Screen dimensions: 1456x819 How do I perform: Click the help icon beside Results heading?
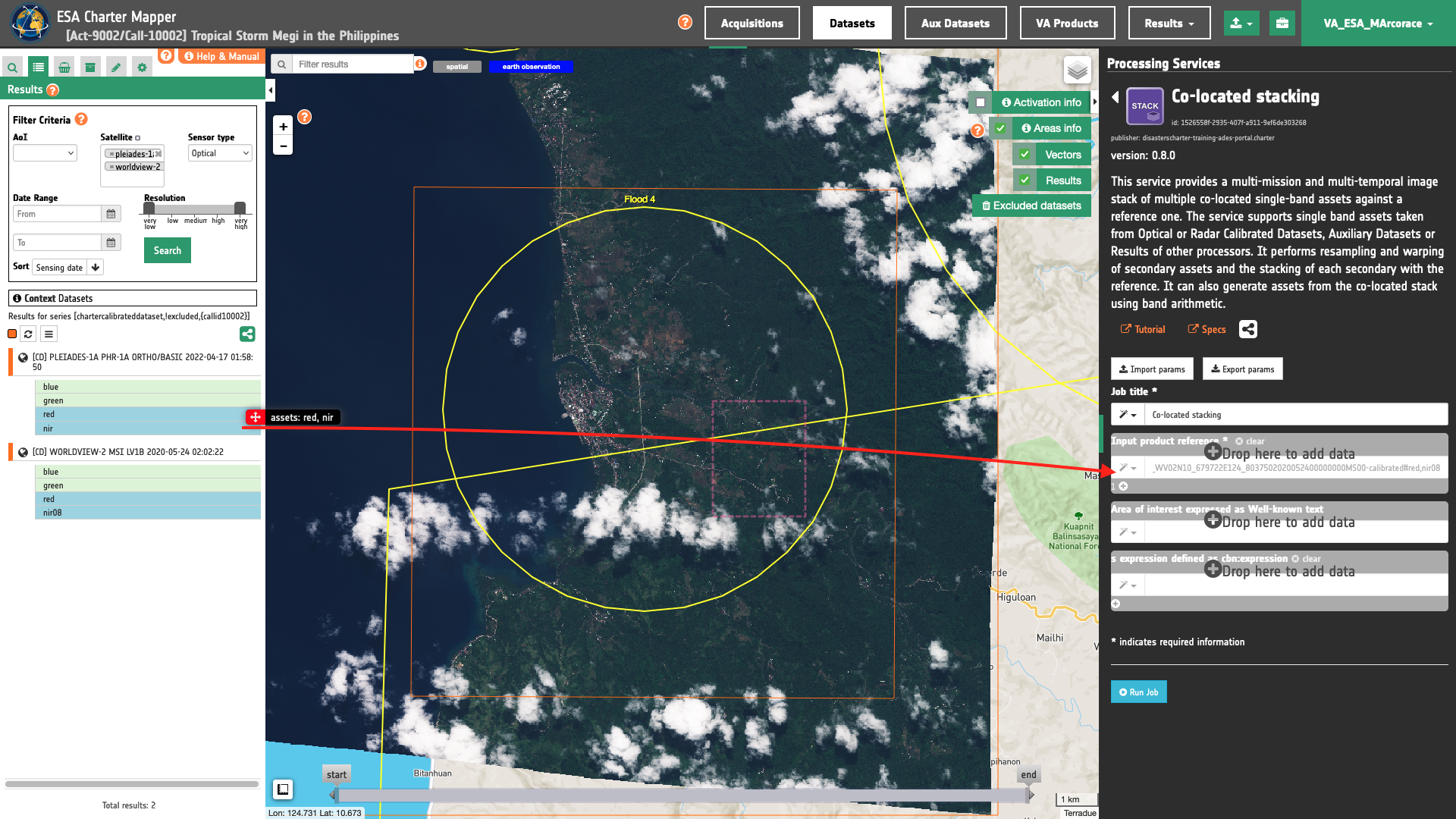coord(52,90)
